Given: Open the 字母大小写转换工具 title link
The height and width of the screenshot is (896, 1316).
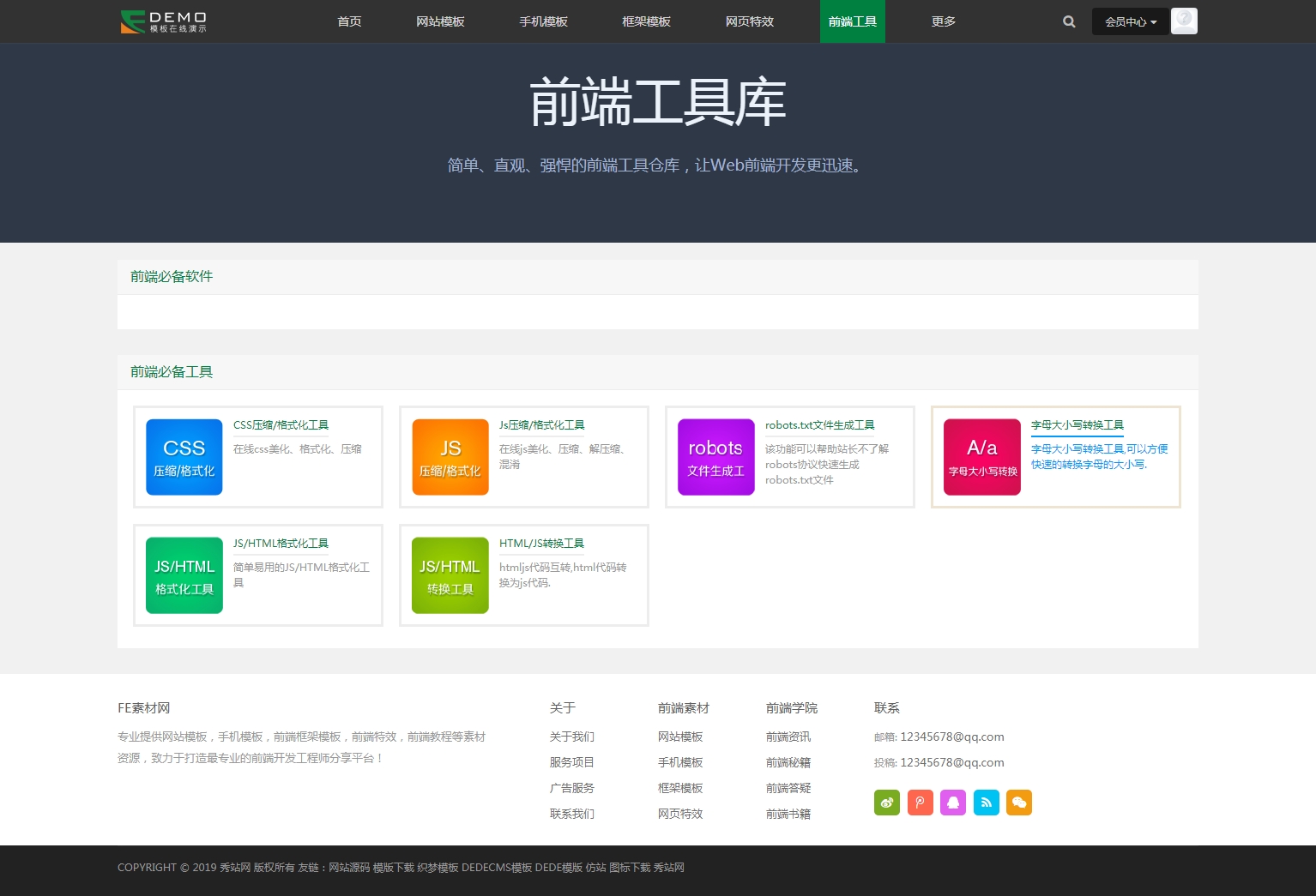Looking at the screenshot, I should tap(1077, 425).
